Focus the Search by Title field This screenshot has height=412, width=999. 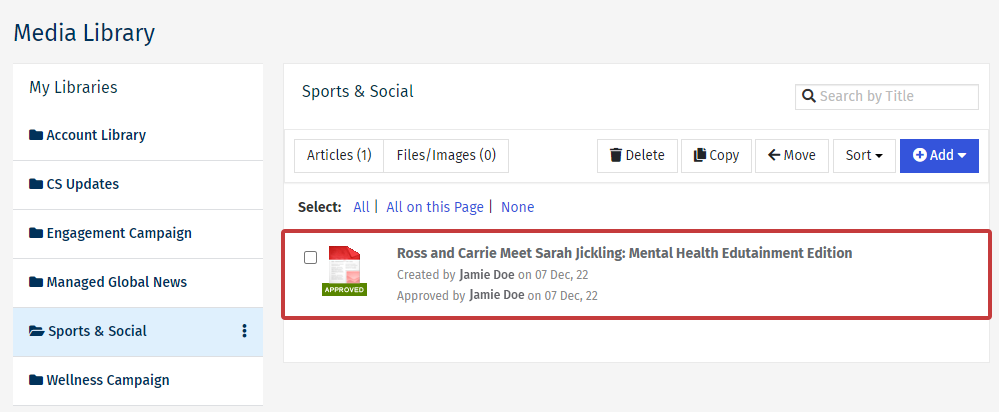click(x=895, y=97)
